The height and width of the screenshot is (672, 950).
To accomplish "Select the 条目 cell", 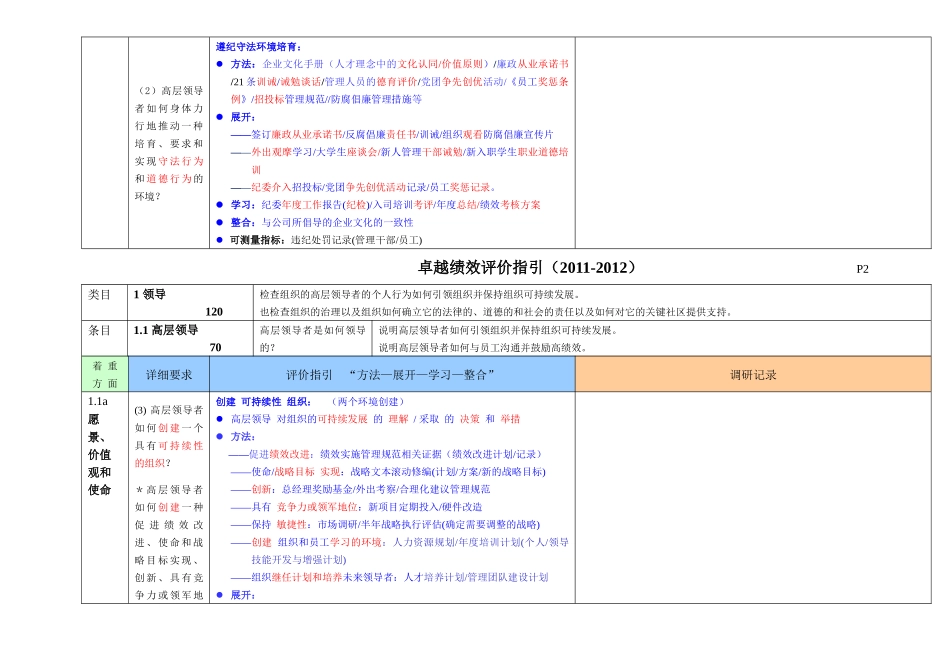I will pos(105,338).
